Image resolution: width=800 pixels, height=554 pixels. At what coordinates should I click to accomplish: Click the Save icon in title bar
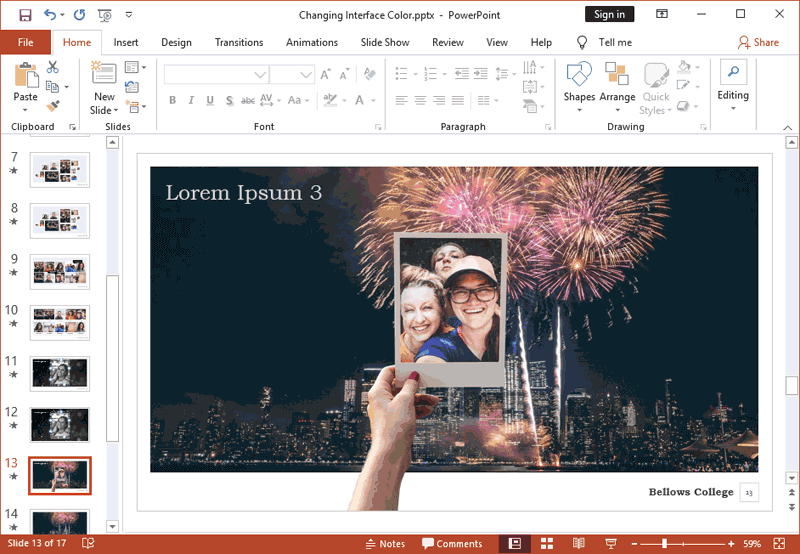(x=25, y=15)
